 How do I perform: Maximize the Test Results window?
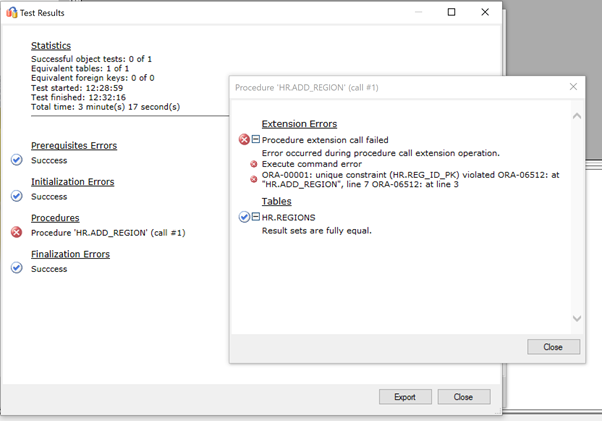coord(451,12)
